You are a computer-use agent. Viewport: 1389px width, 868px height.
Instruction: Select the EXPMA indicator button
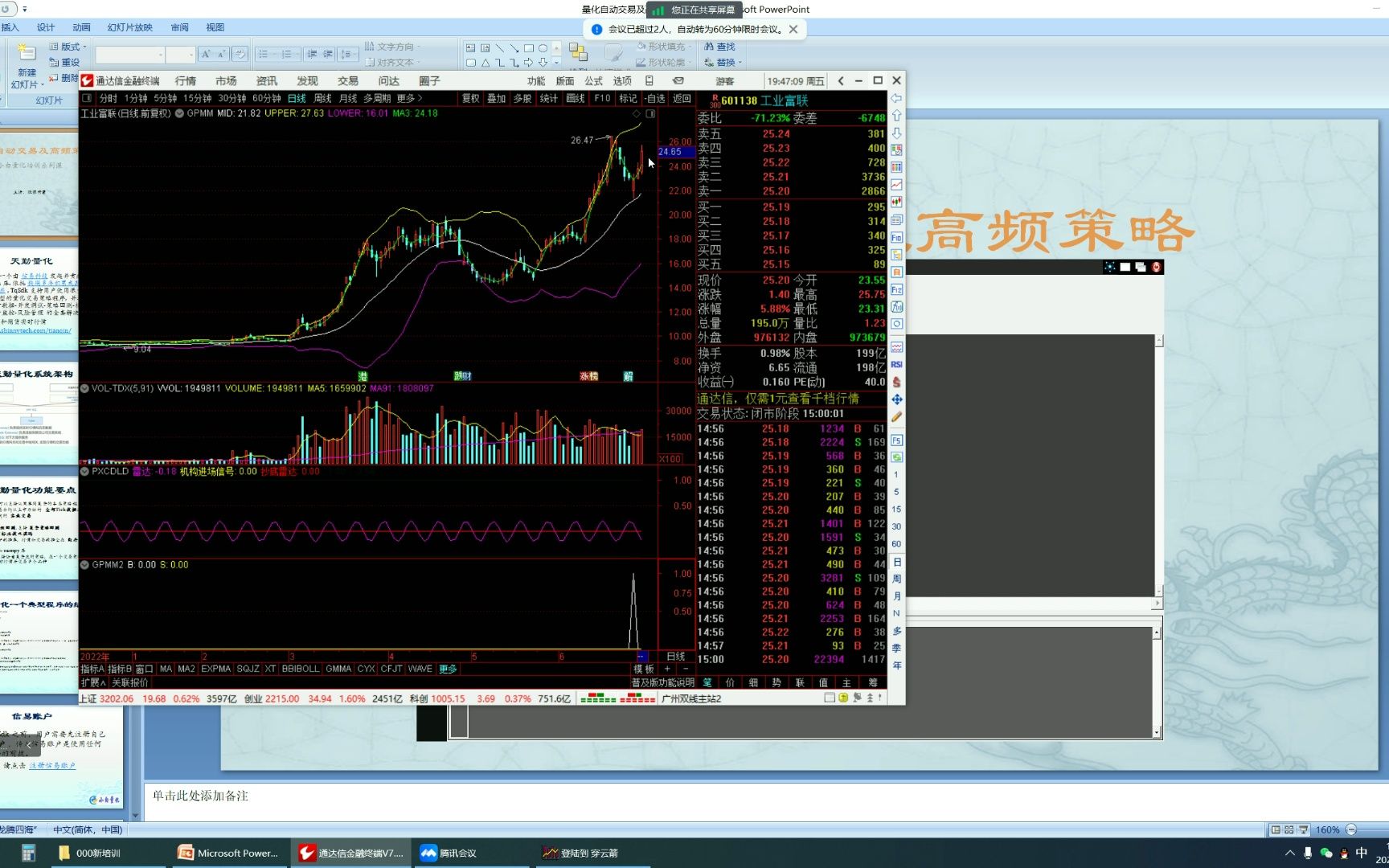pyautogui.click(x=215, y=669)
